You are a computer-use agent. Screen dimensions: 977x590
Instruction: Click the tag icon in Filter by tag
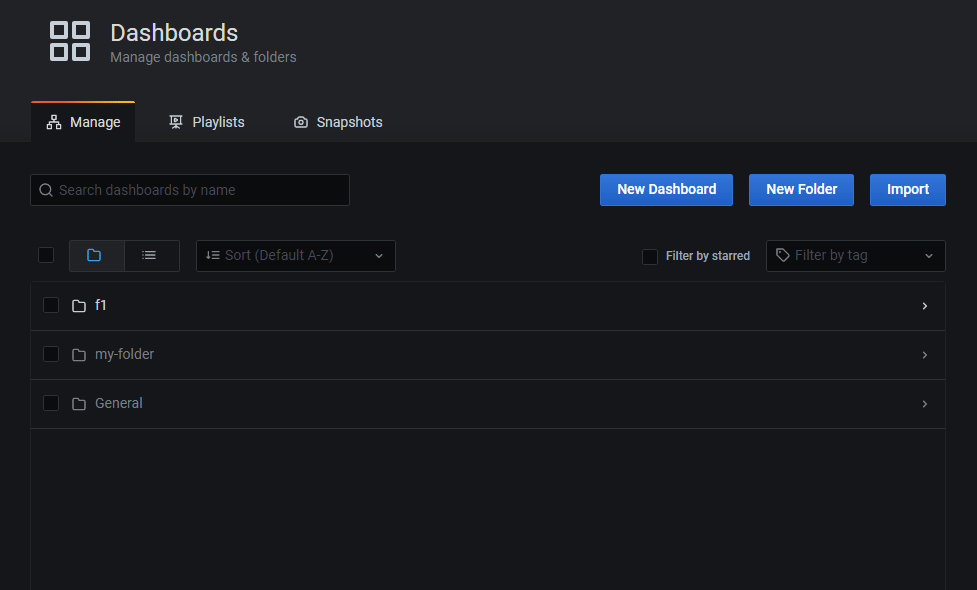[783, 256]
